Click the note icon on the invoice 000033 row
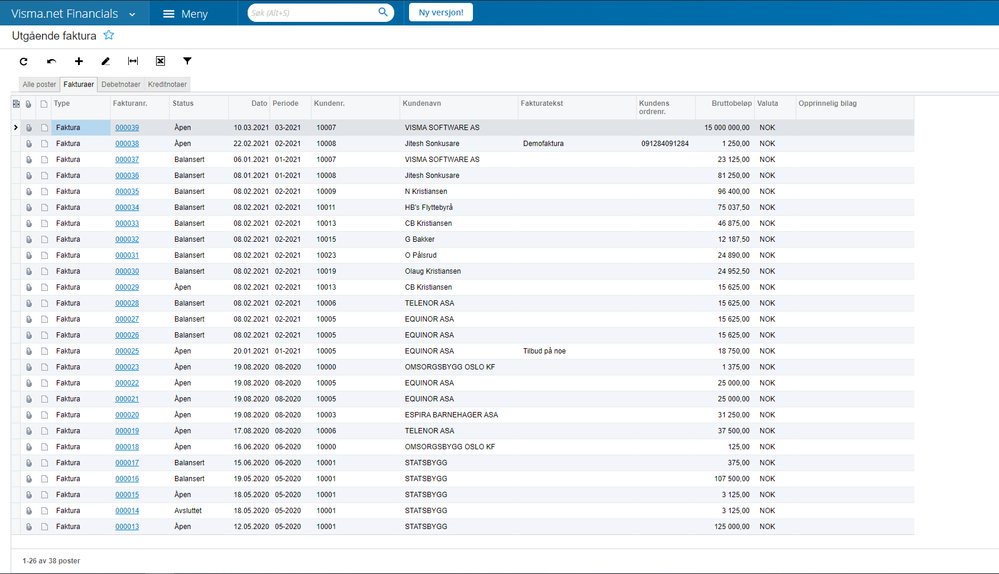This screenshot has width=999, height=574. point(44,224)
